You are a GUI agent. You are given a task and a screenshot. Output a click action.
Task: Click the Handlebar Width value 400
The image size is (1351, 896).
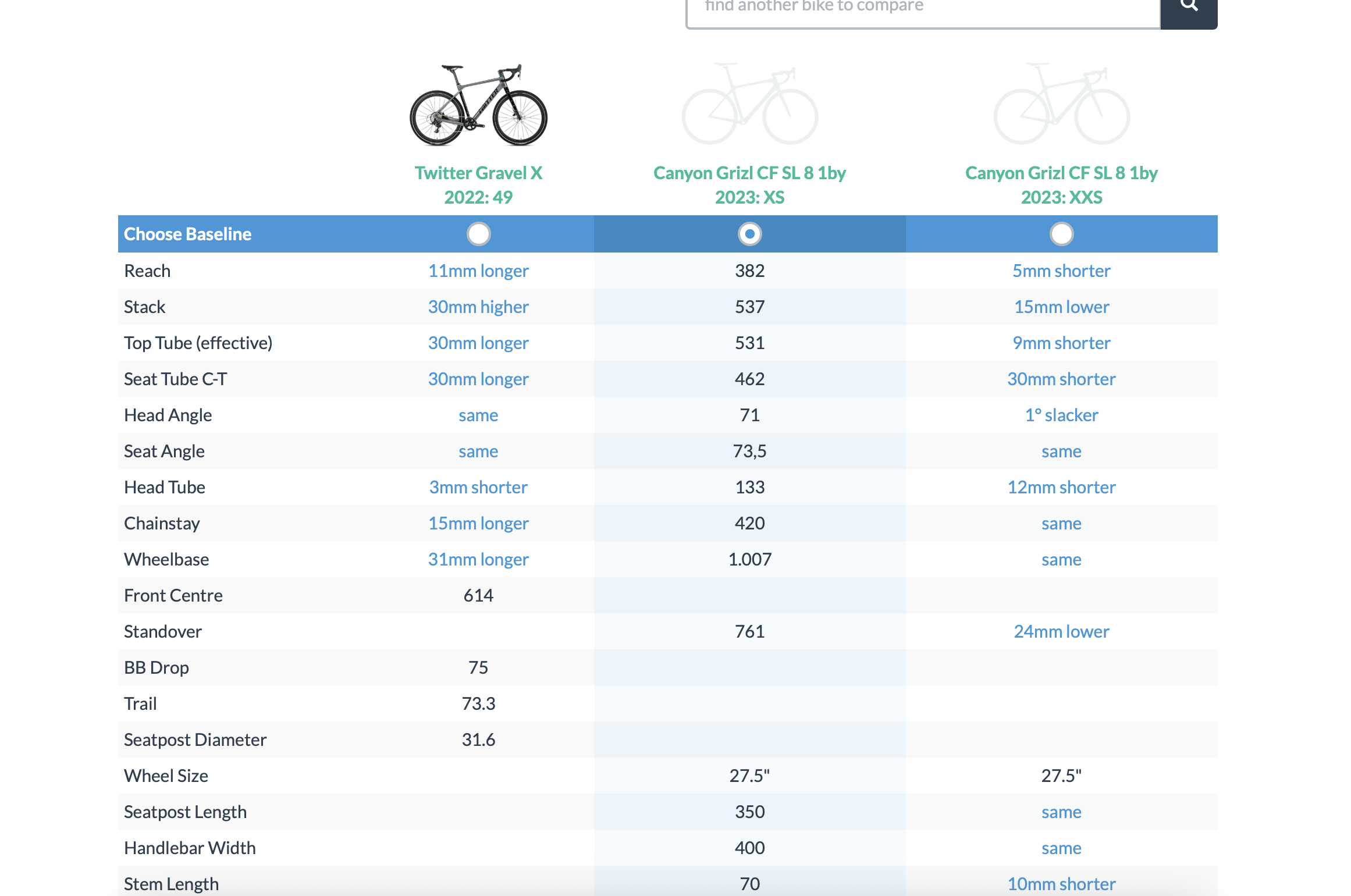(750, 848)
